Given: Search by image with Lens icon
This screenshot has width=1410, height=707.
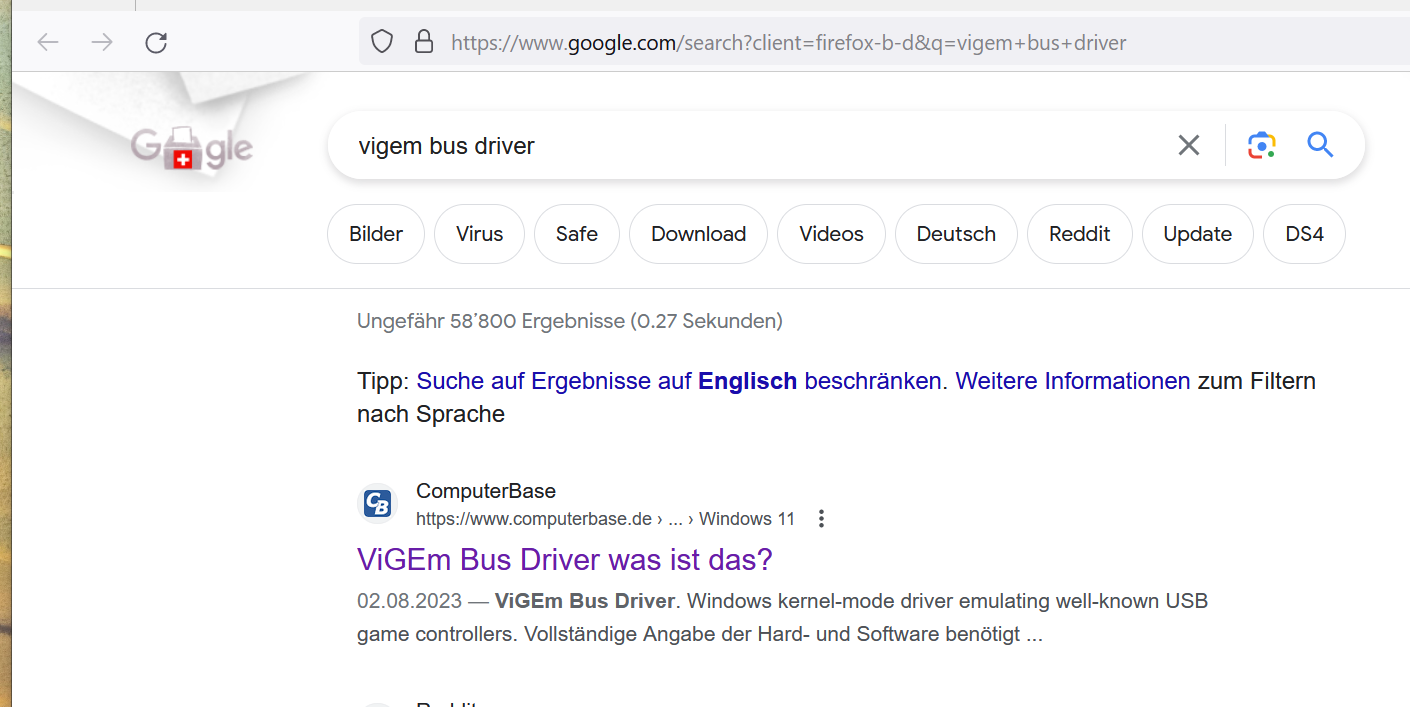Looking at the screenshot, I should [x=1262, y=146].
